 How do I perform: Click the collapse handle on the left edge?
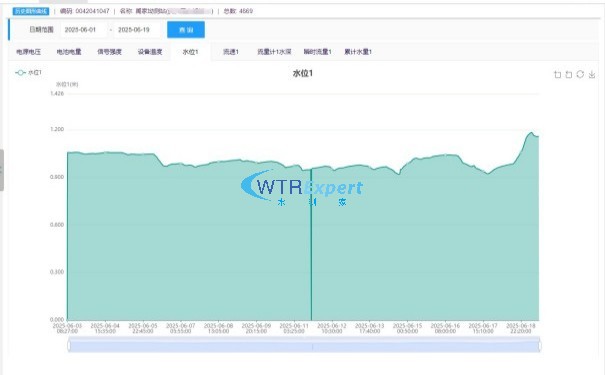click(x=2, y=170)
